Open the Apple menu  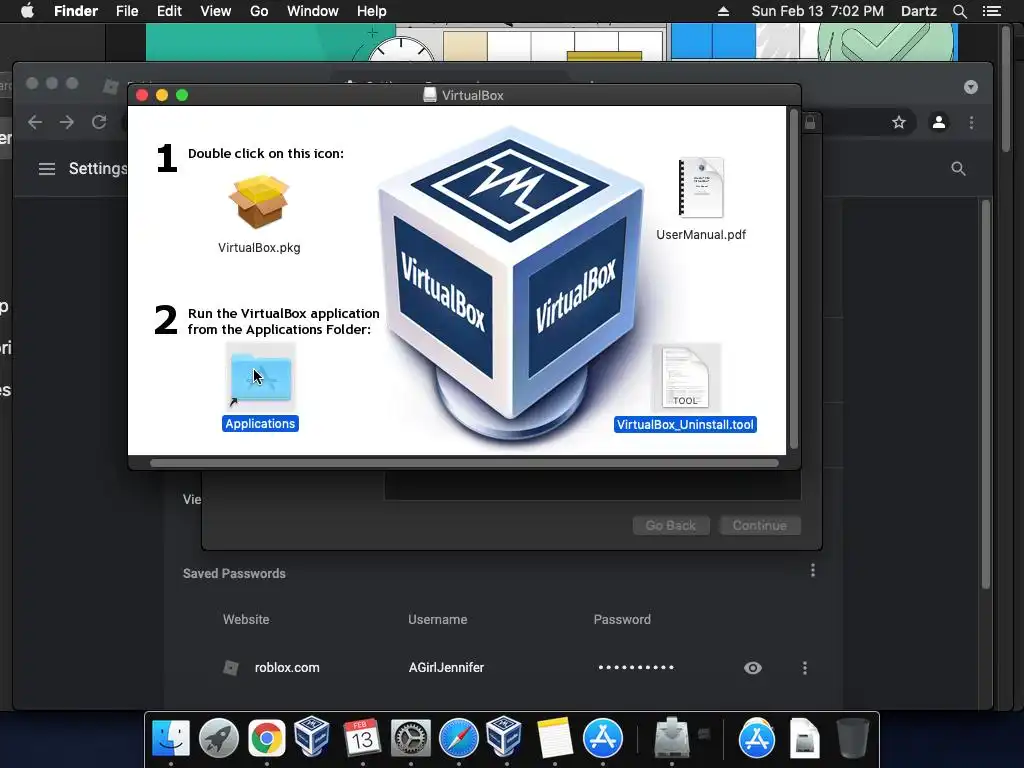tap(27, 11)
